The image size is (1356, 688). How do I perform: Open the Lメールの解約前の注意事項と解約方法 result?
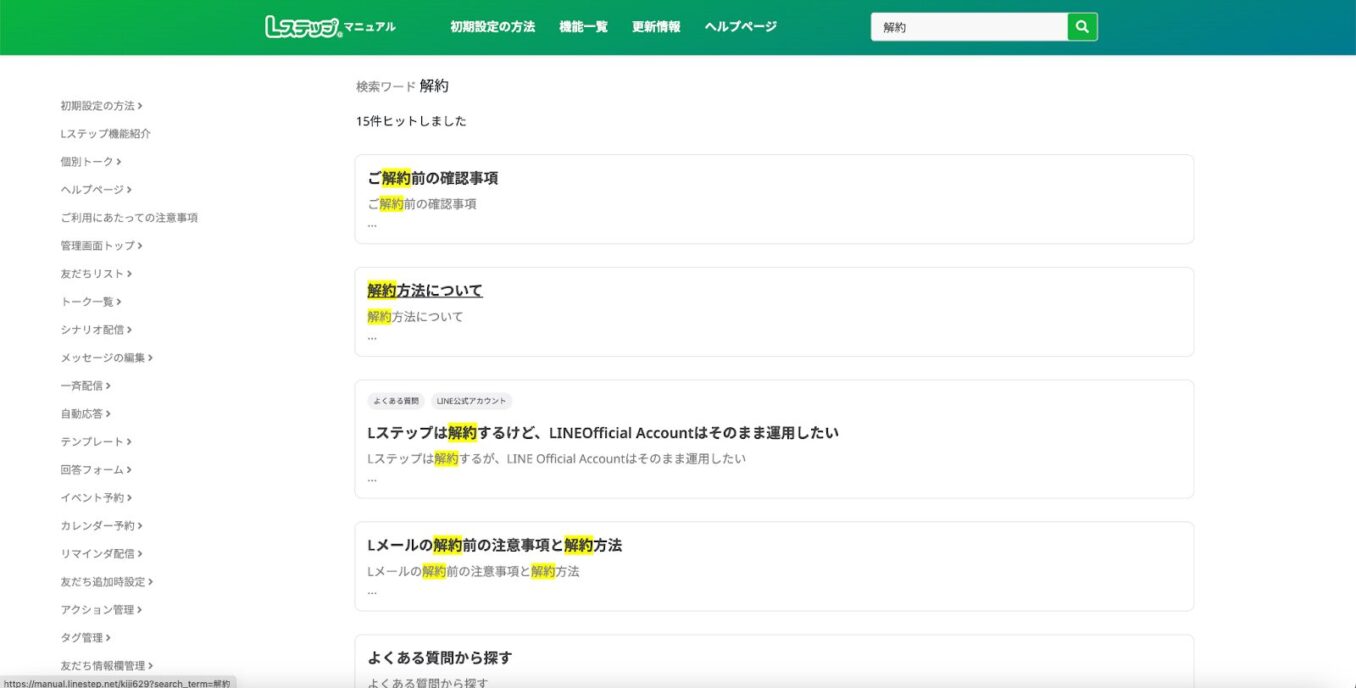click(x=493, y=545)
